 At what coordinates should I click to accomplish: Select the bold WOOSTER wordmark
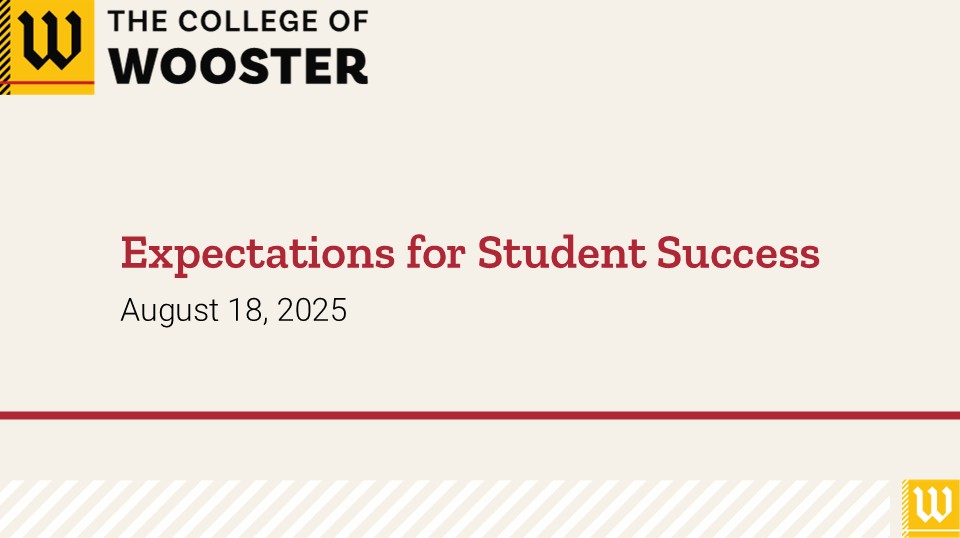pos(239,66)
